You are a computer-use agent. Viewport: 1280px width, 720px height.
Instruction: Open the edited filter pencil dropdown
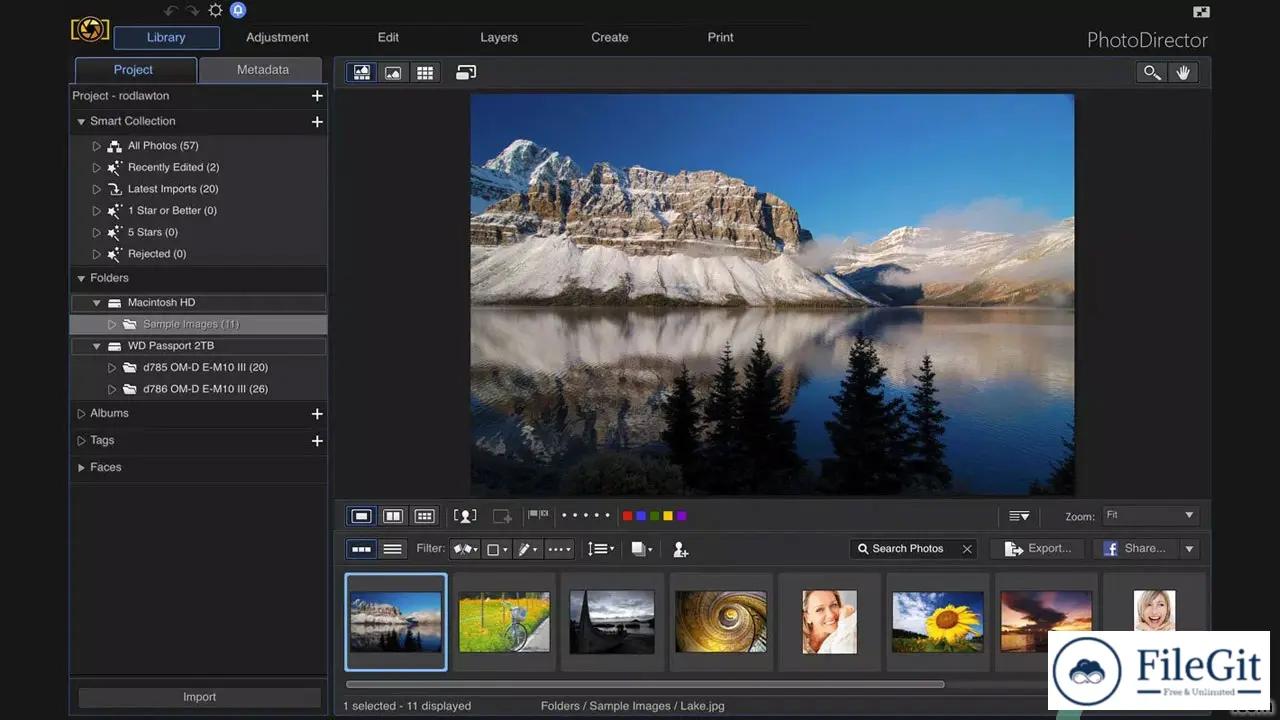(528, 549)
